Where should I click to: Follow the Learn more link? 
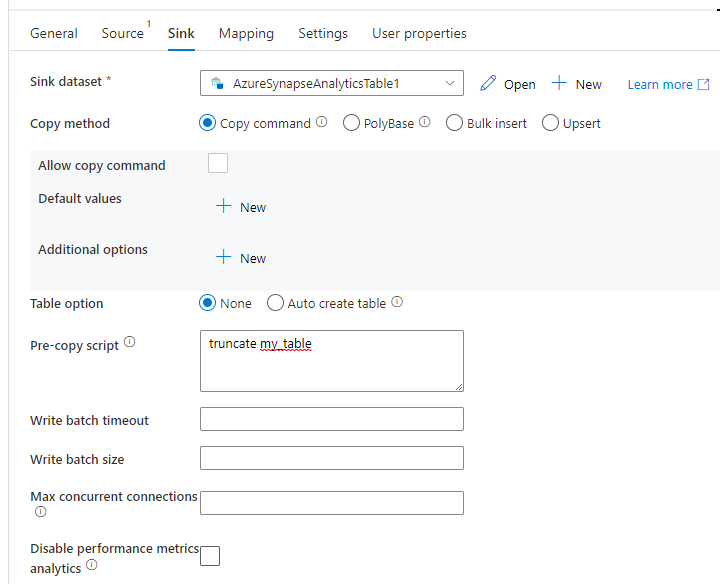pyautogui.click(x=660, y=84)
